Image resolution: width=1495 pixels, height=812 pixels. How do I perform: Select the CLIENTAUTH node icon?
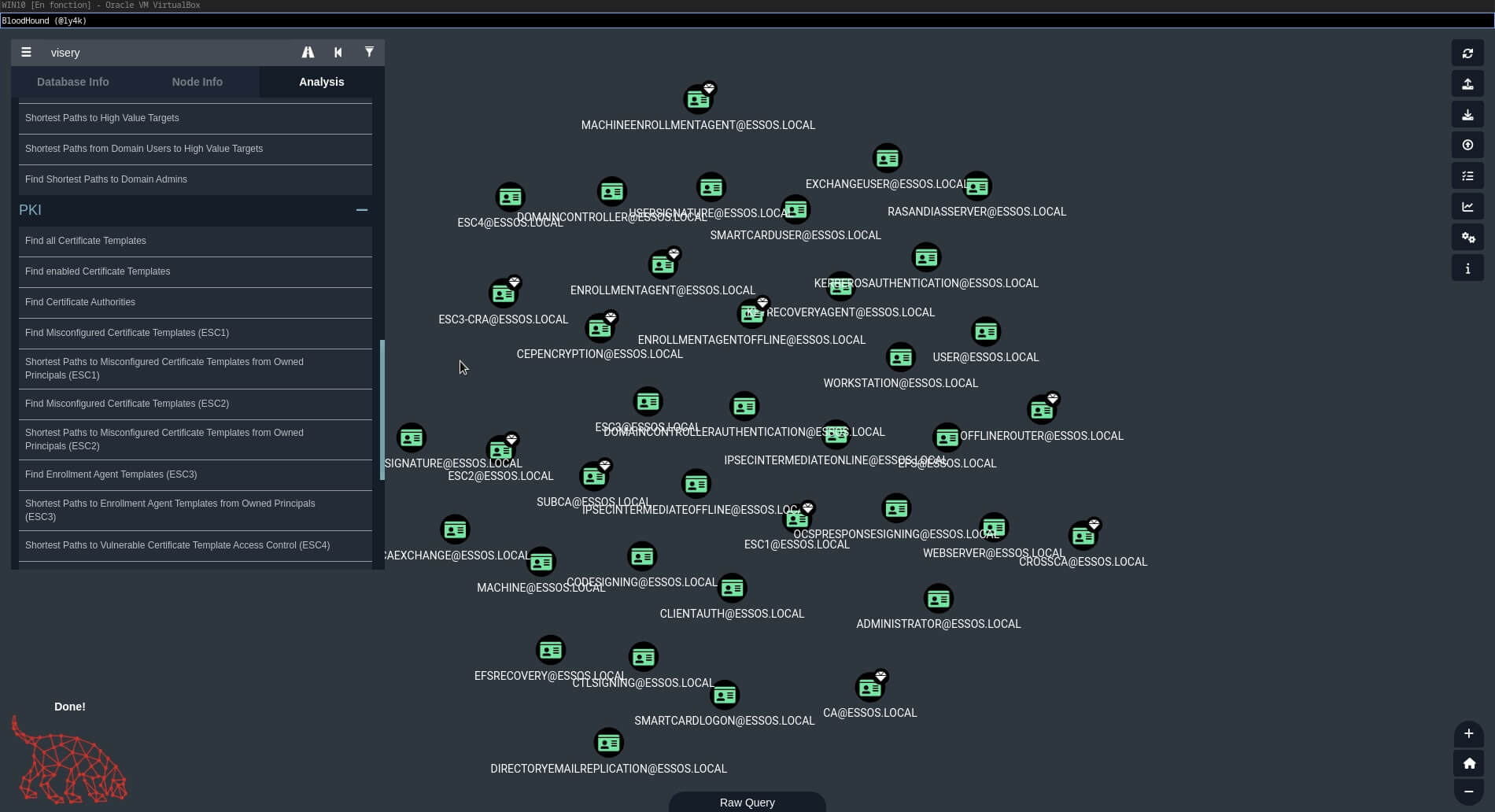point(733,588)
